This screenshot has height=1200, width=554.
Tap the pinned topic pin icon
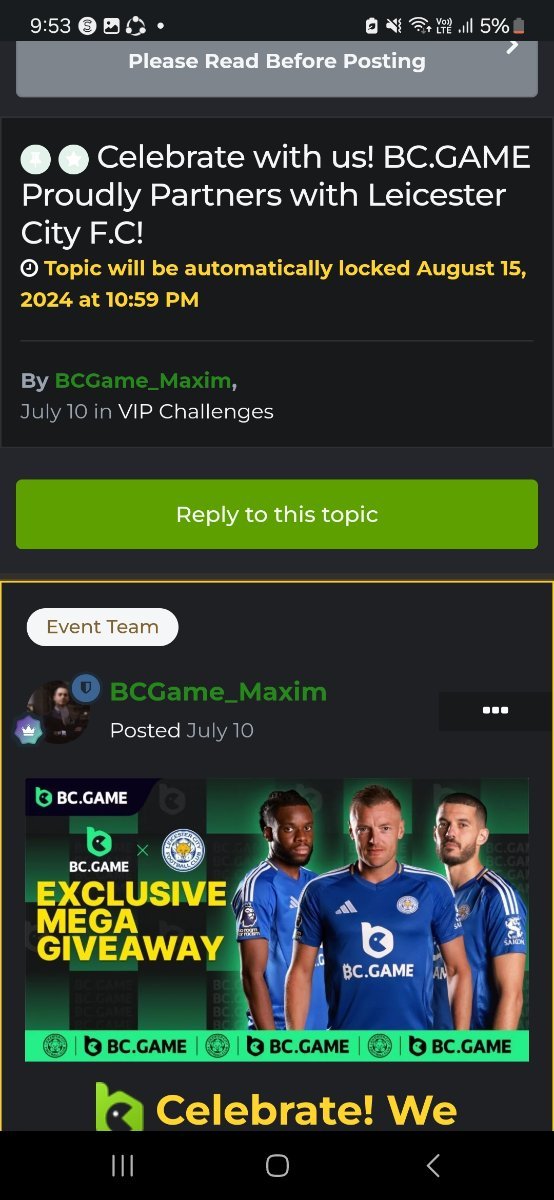click(36, 159)
